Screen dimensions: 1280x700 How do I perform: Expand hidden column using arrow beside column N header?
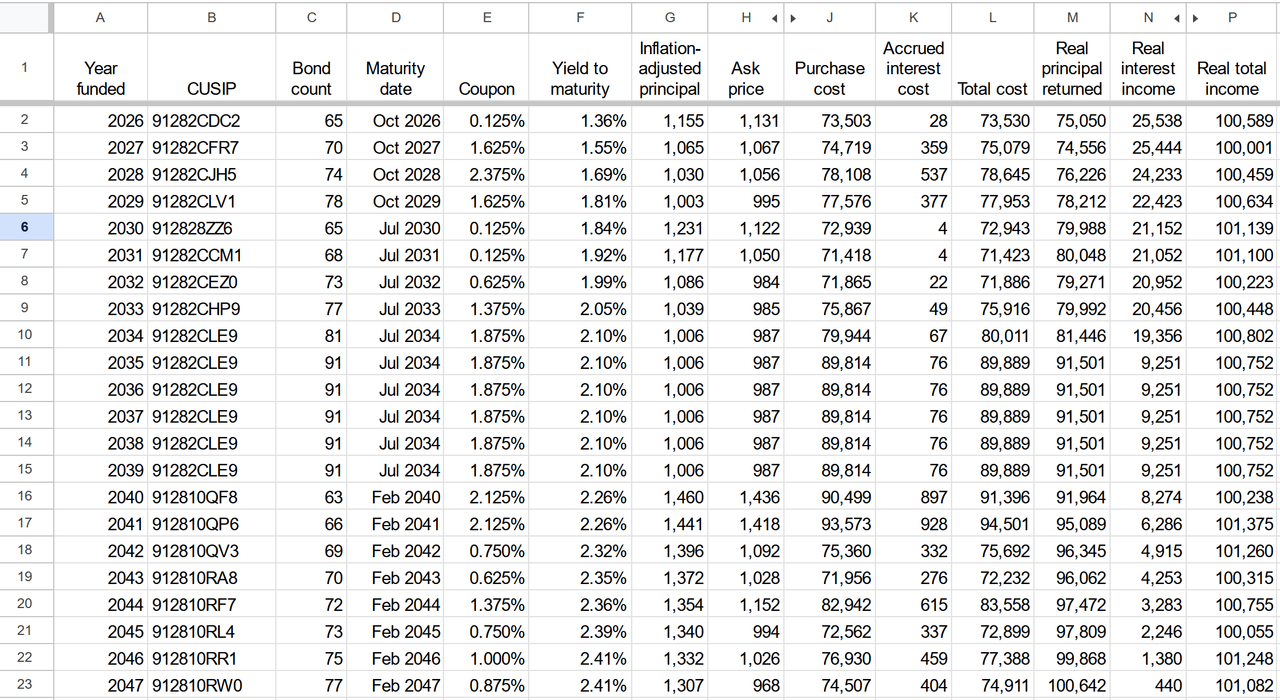[1176, 18]
